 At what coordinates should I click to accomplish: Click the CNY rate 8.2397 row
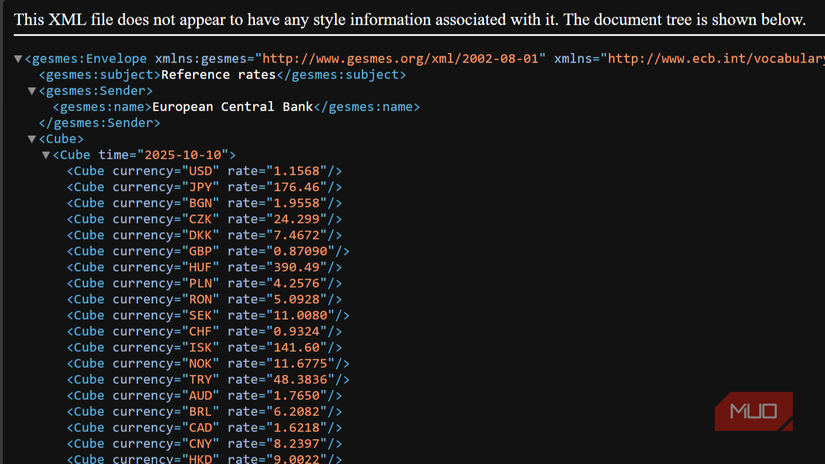pyautogui.click(x=204, y=444)
